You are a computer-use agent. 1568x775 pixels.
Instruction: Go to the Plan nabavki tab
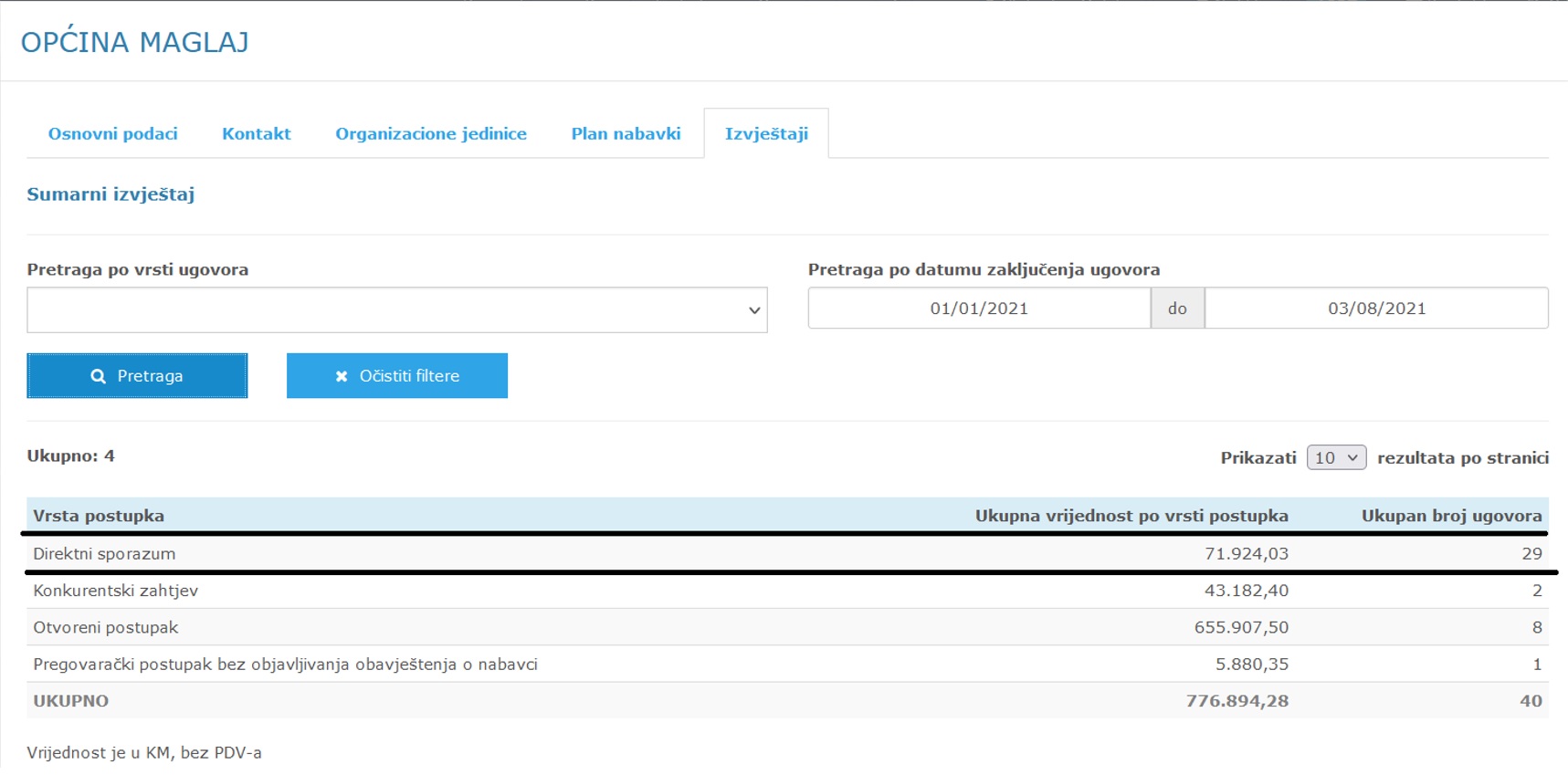626,134
